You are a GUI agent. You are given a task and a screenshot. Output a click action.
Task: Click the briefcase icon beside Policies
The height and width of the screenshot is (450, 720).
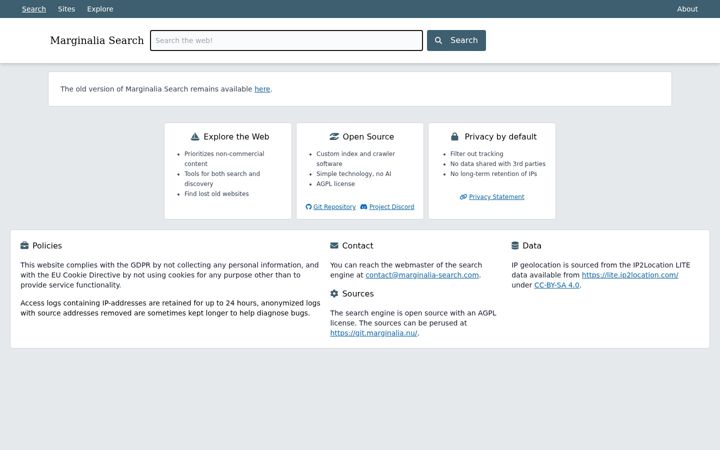(x=24, y=246)
